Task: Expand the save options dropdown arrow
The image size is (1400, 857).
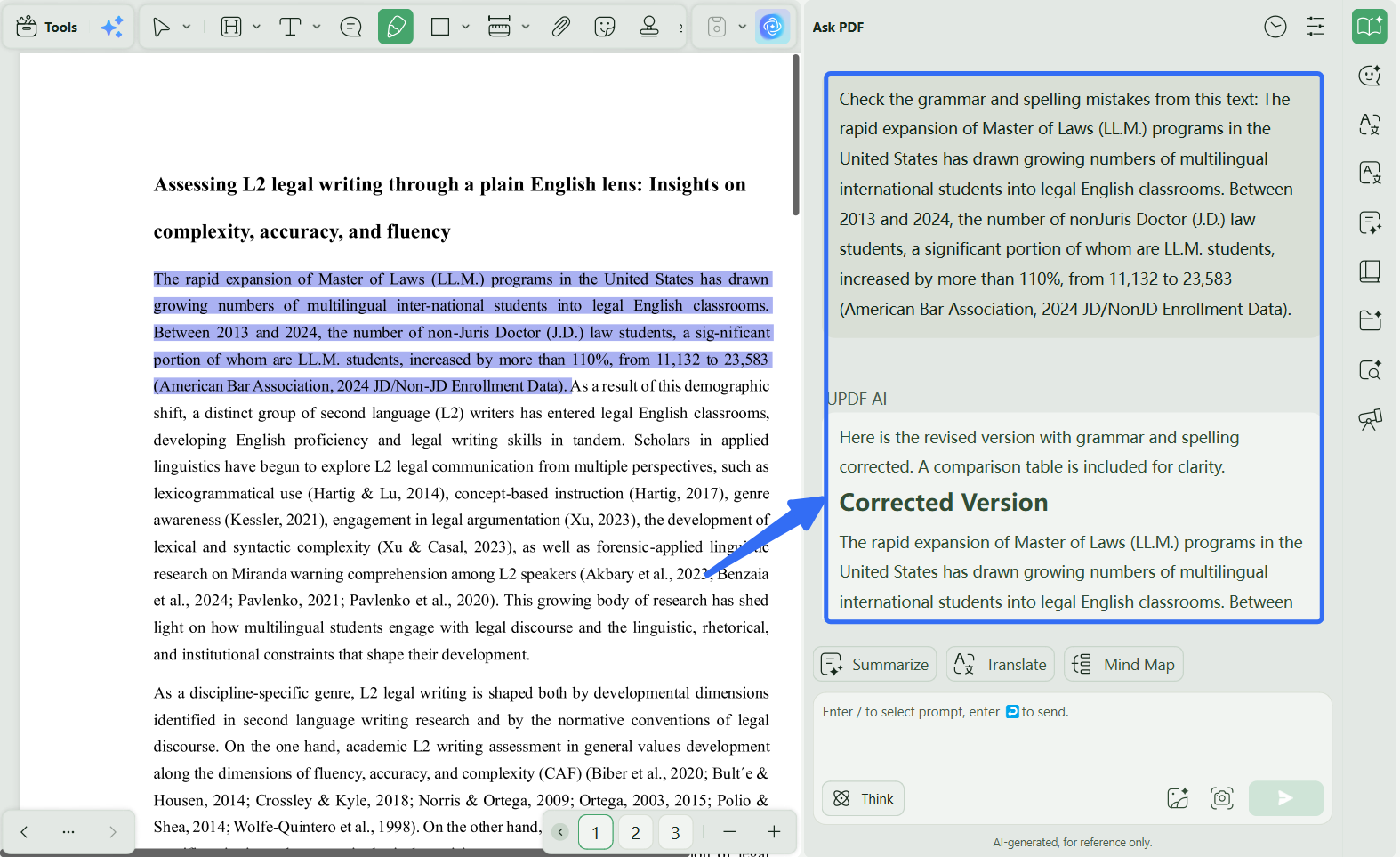Action: 743,27
